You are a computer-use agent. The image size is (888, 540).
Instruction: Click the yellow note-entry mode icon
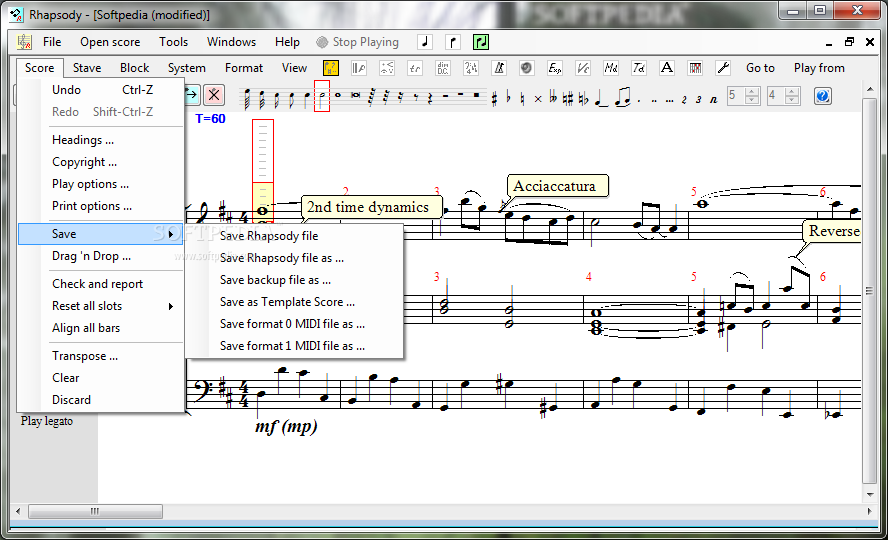(x=331, y=68)
